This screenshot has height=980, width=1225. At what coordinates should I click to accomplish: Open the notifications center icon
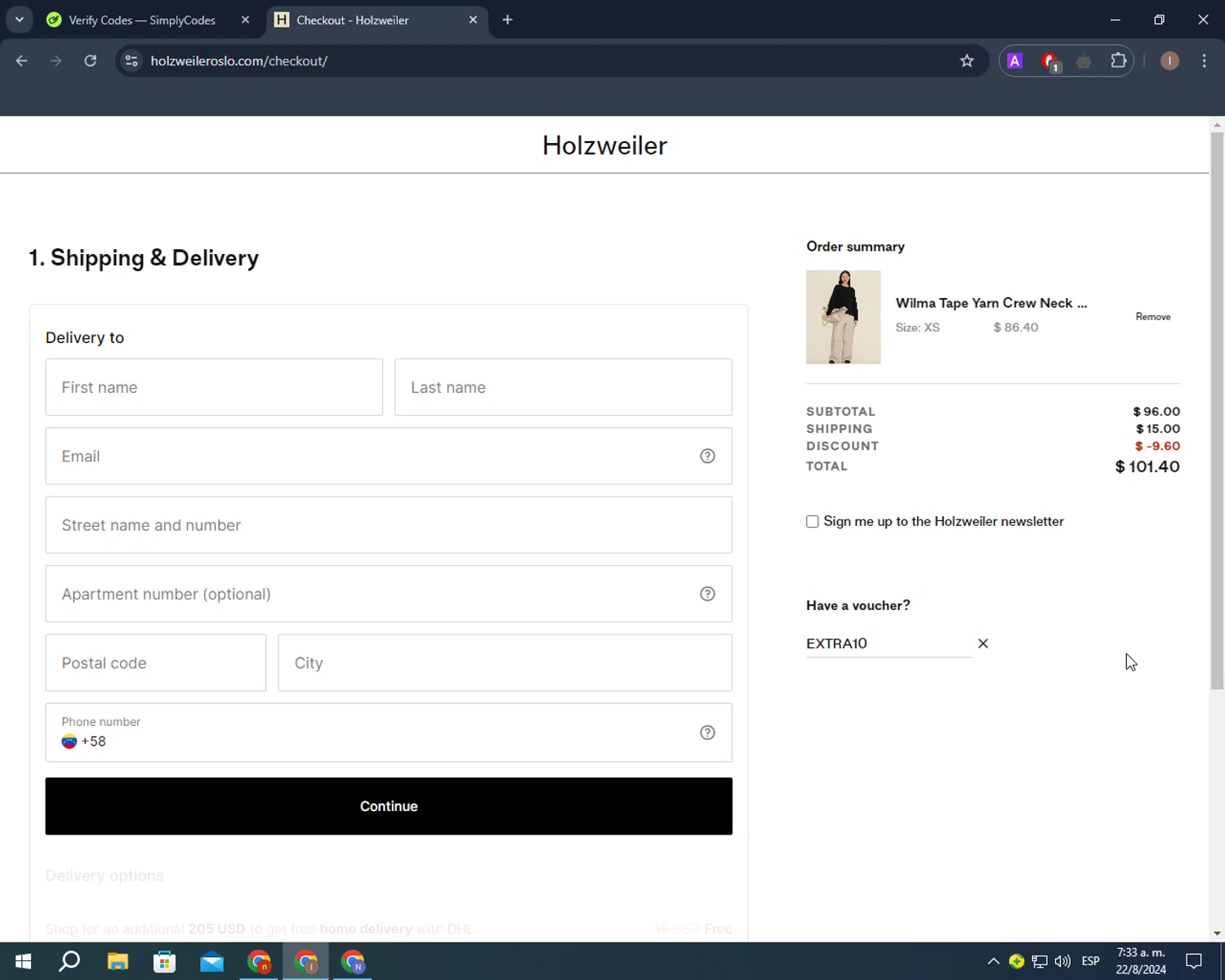pos(1194,961)
